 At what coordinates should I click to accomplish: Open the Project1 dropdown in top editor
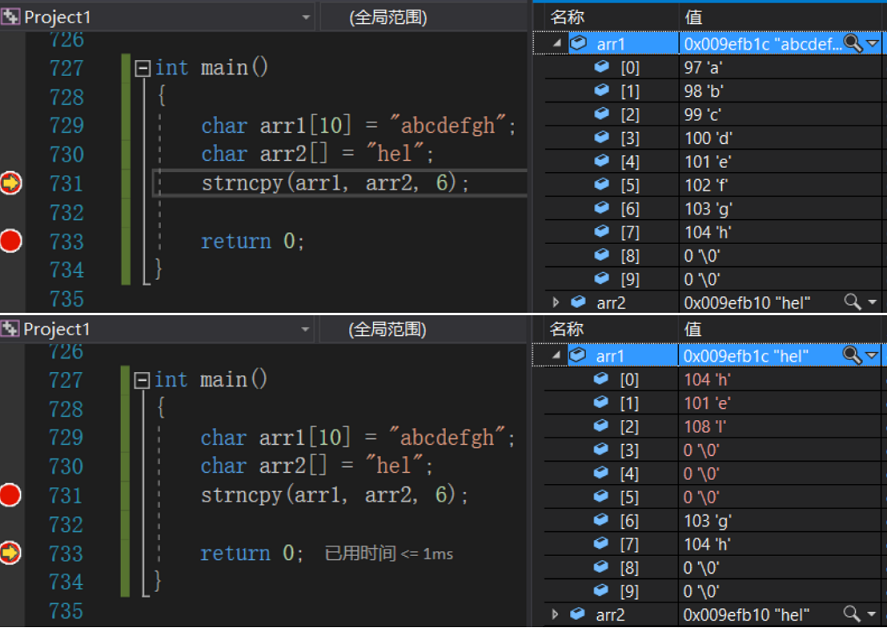point(306,18)
